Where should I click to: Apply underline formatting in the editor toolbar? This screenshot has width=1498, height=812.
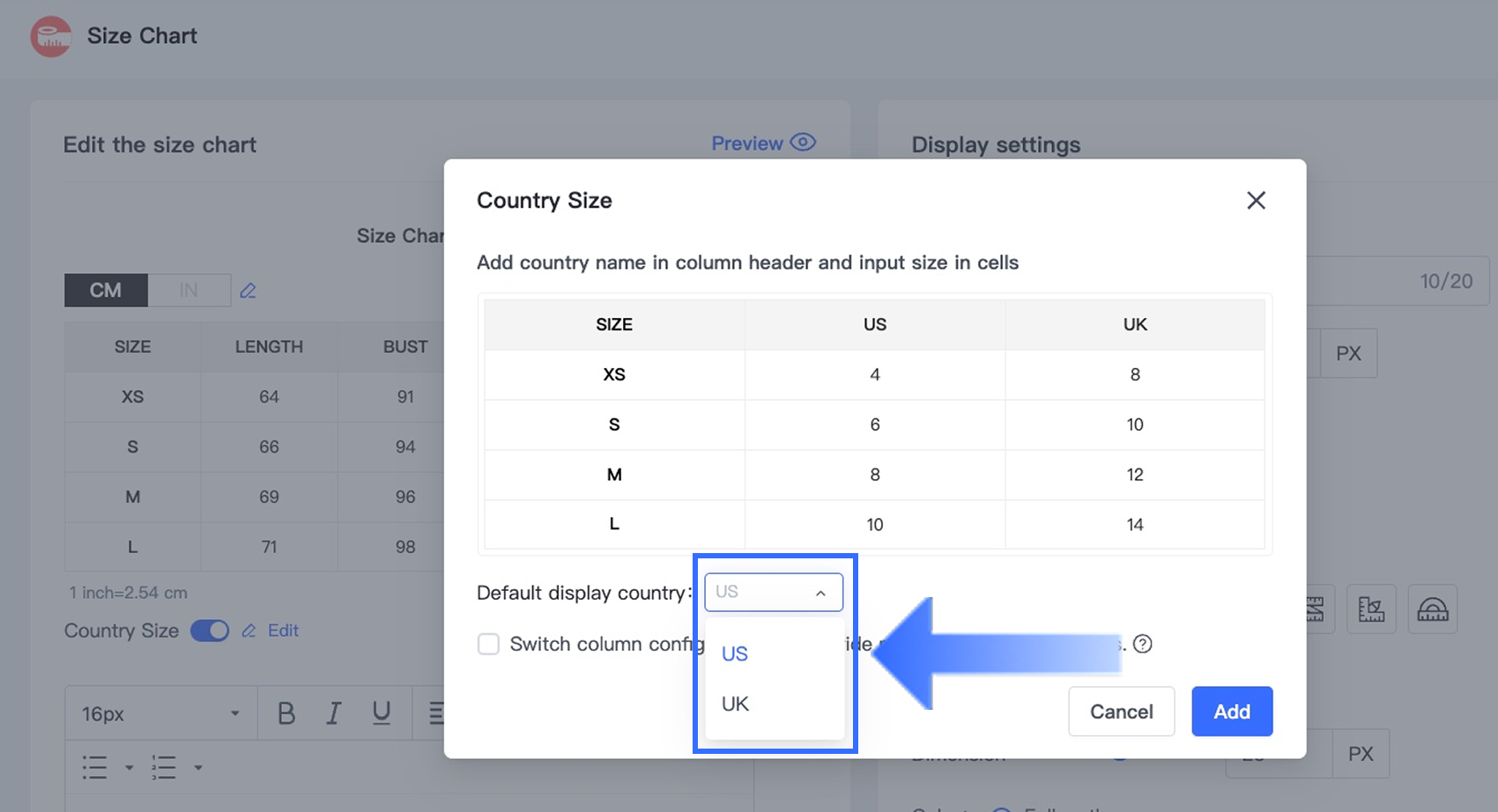(x=381, y=713)
